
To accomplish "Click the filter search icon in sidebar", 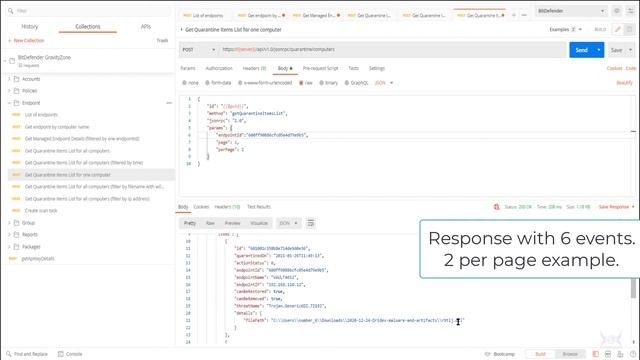I will point(10,11).
